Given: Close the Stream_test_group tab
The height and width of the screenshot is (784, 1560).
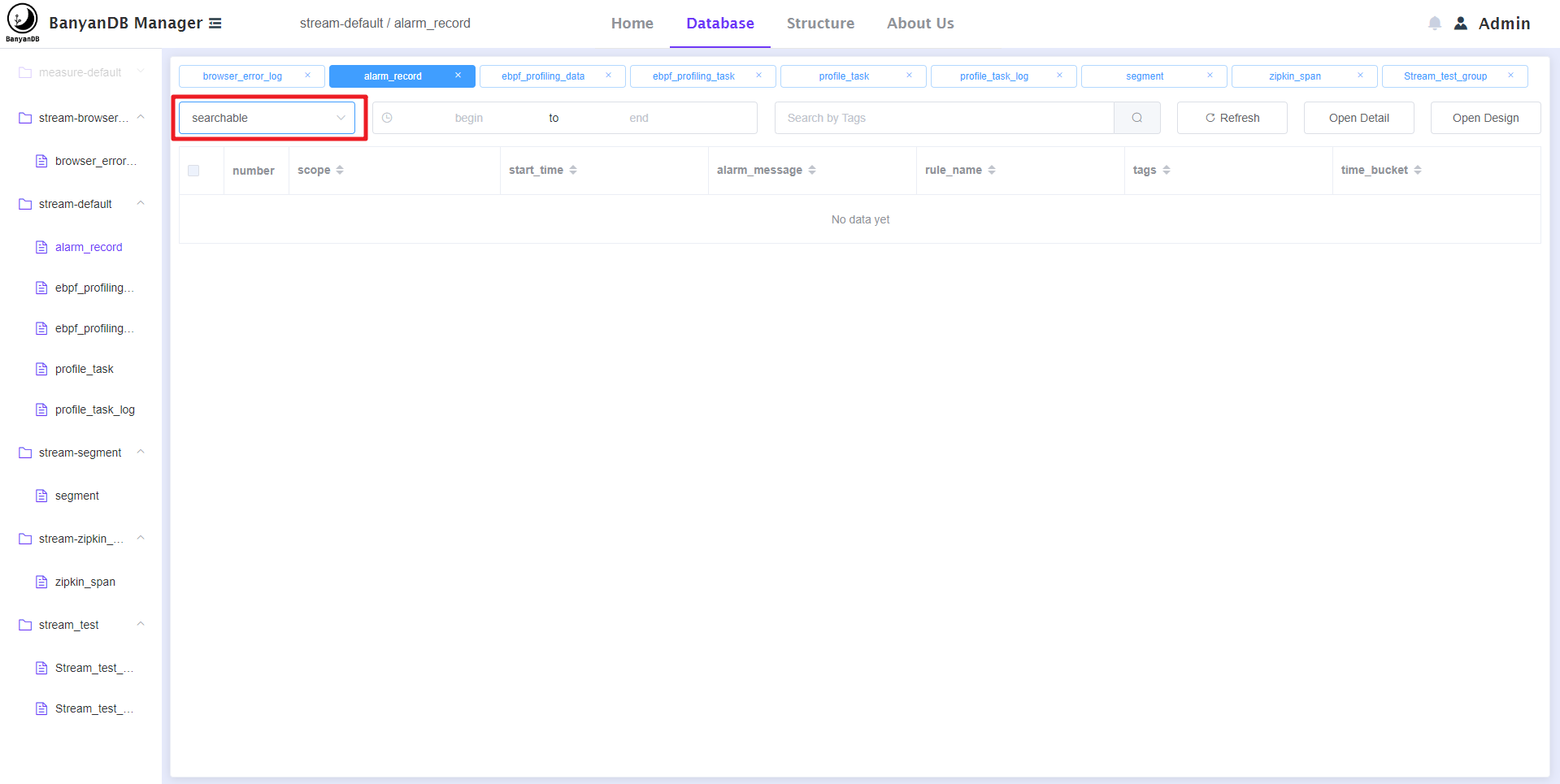Looking at the screenshot, I should (x=1510, y=76).
